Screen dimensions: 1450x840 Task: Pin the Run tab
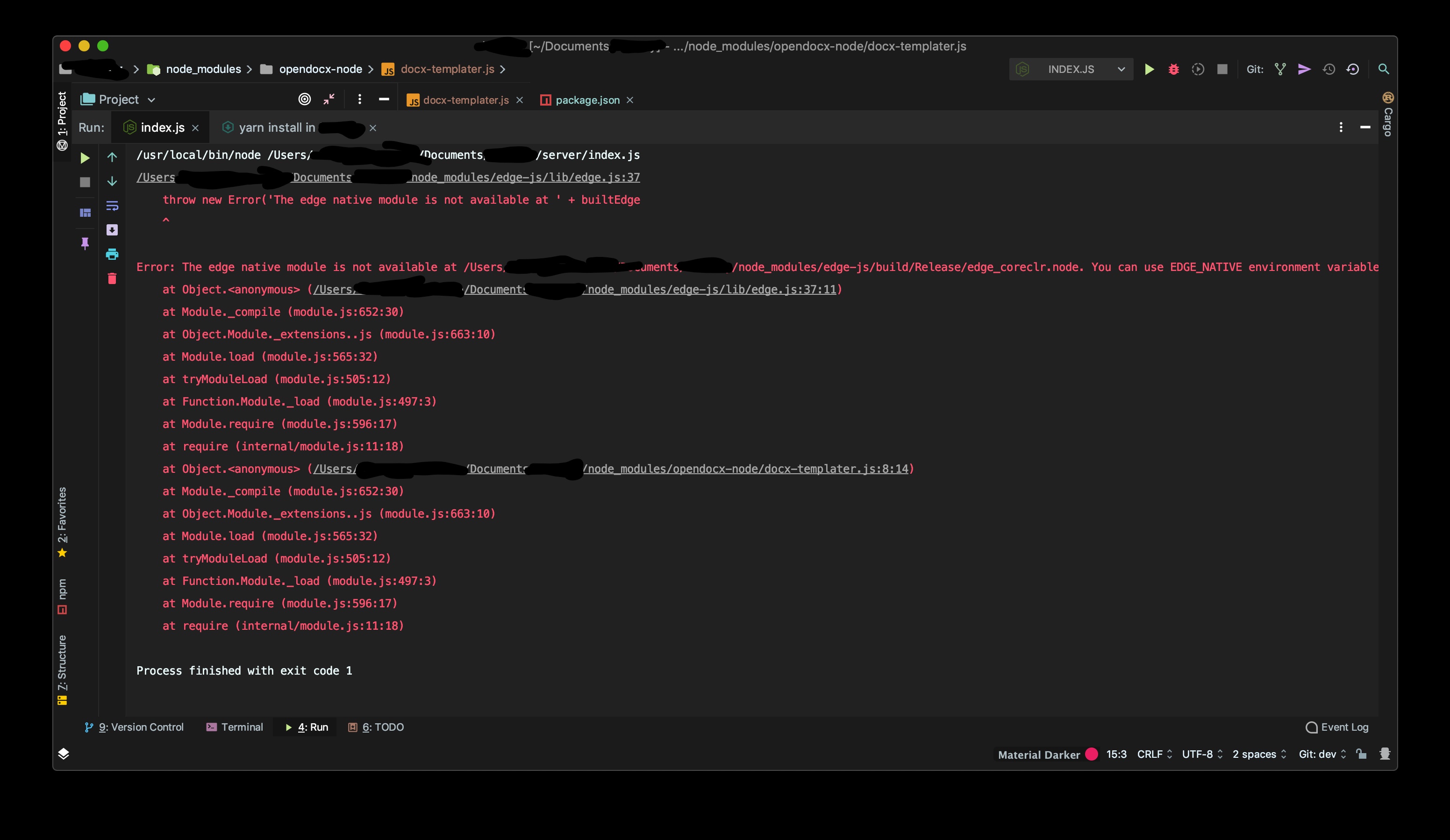coord(85,243)
